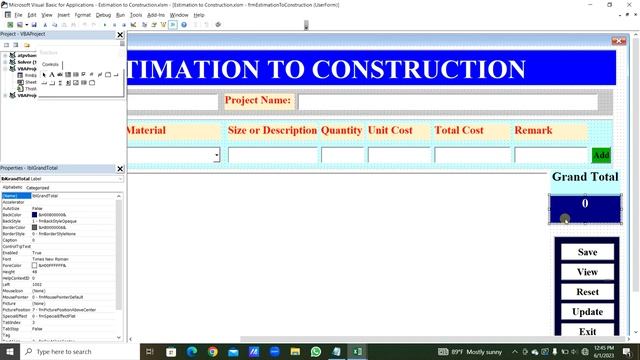Image resolution: width=640 pixels, height=360 pixels.
Task: Open the Material combo box dropdown arrow
Action: [x=216, y=155]
